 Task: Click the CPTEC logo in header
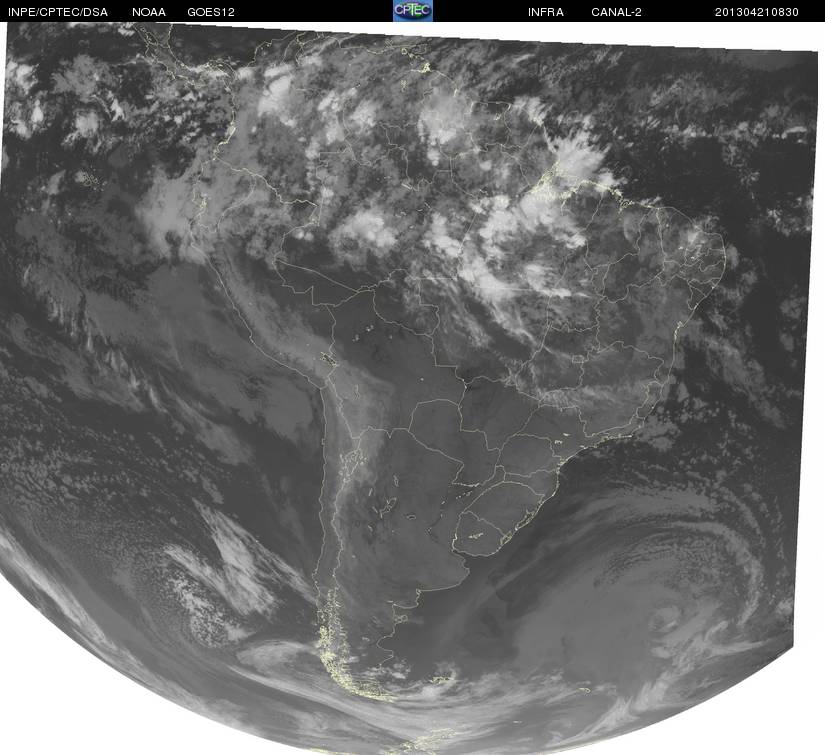click(x=413, y=11)
